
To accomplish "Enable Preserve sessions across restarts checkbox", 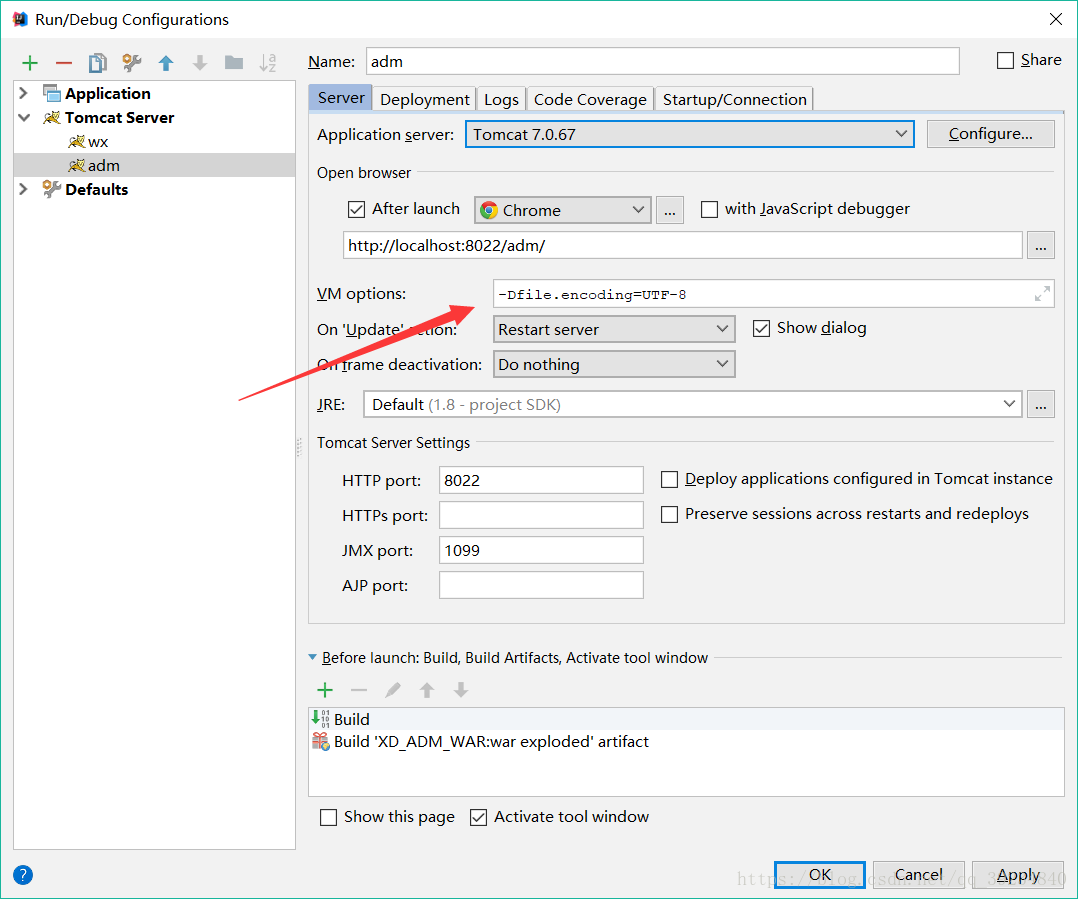I will click(x=669, y=514).
